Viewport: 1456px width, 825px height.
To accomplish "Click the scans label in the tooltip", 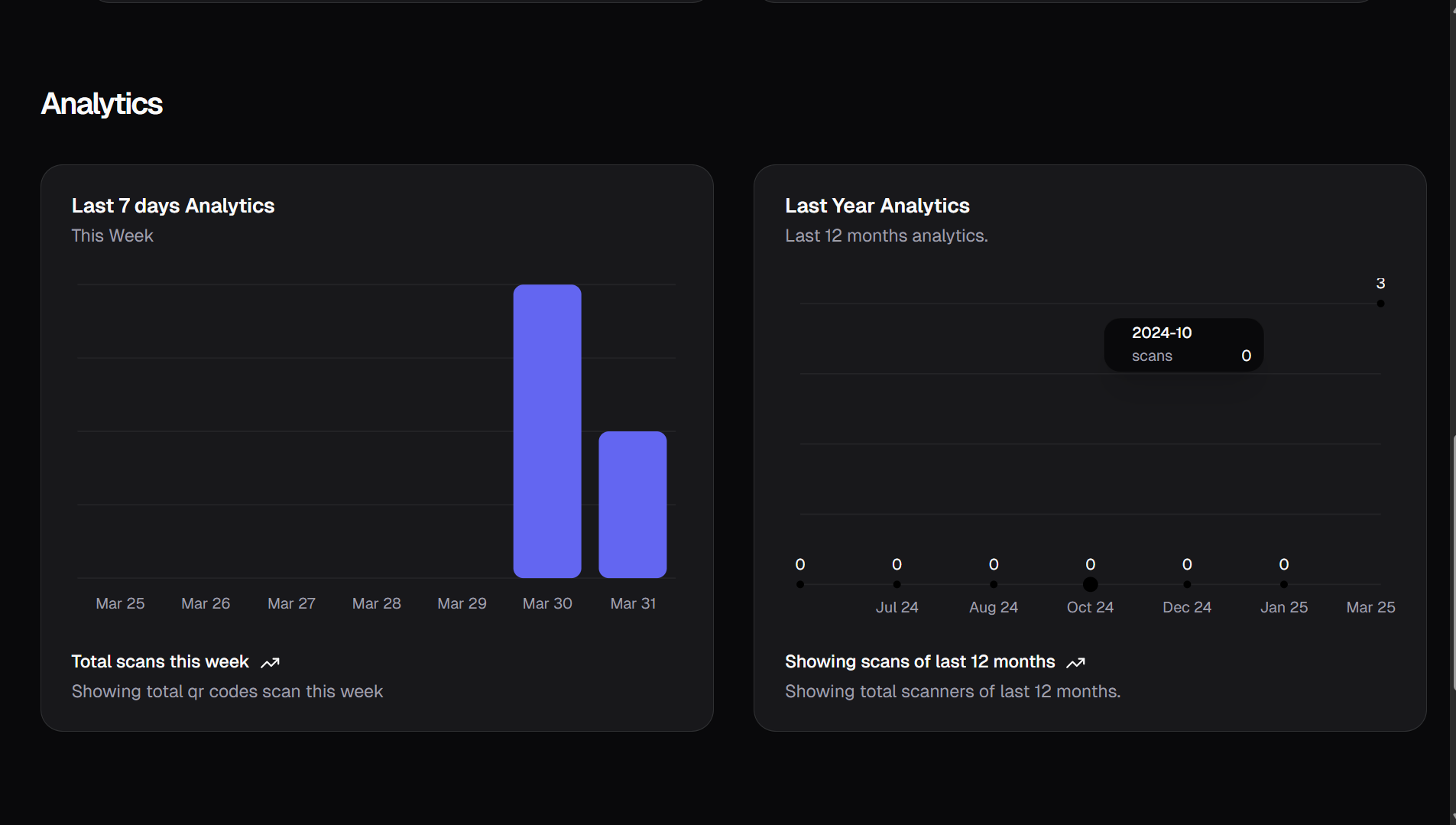I will point(1152,356).
